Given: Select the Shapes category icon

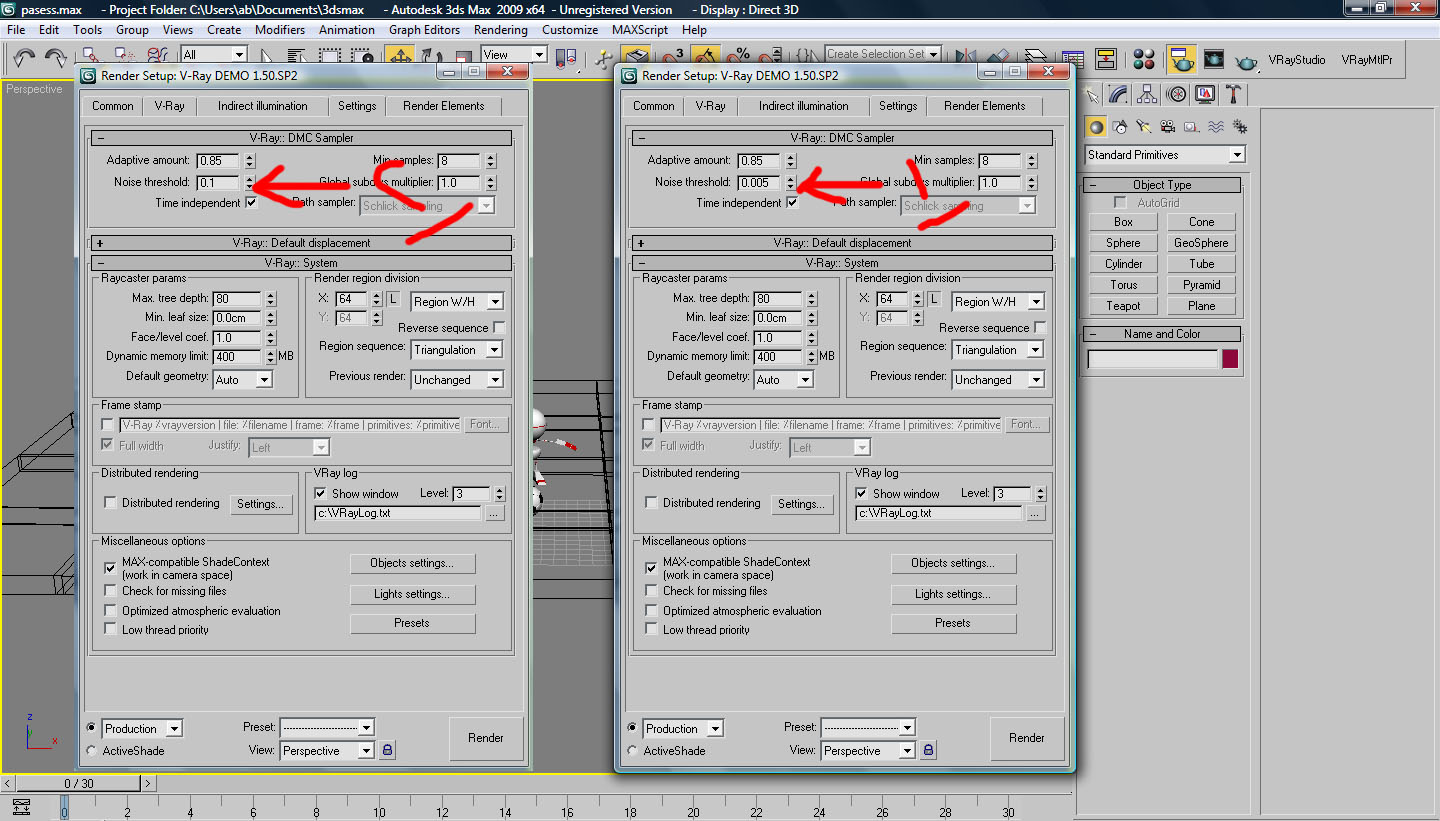Looking at the screenshot, I should [1120, 127].
